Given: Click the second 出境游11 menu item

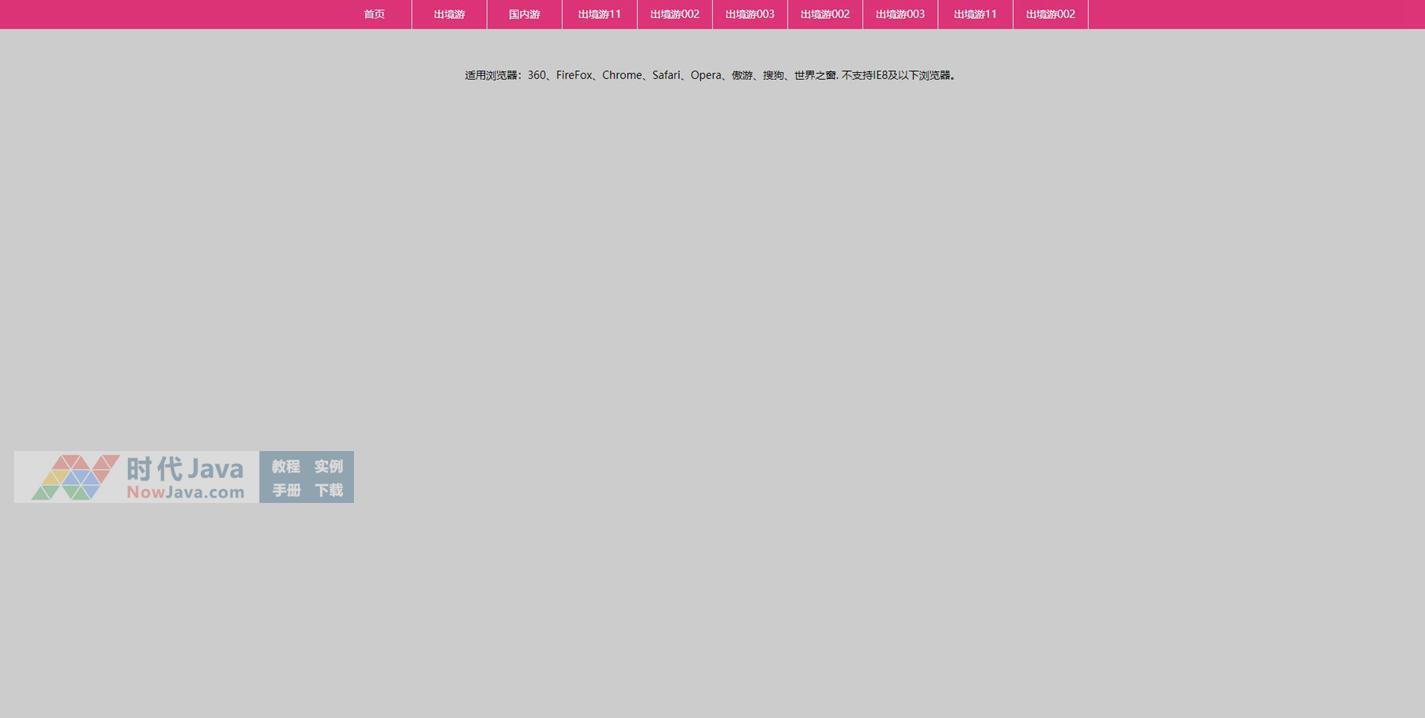Looking at the screenshot, I should [975, 14].
